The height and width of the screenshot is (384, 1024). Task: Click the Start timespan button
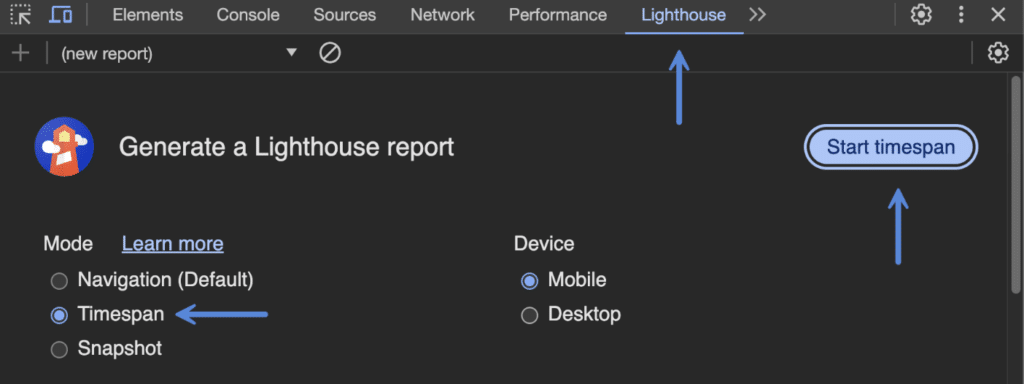(891, 147)
